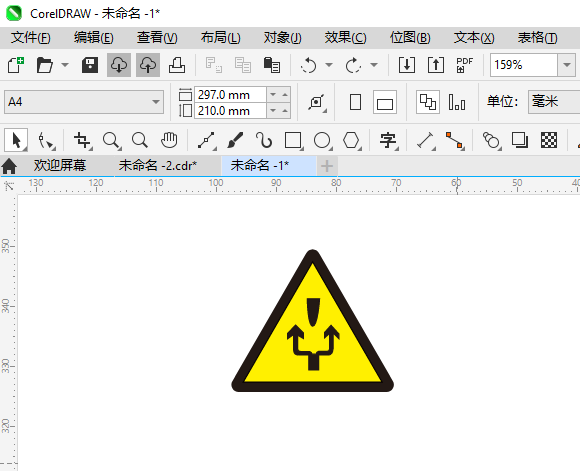Image resolution: width=580 pixels, height=471 pixels.
Task: Select the Crop tool
Action: [x=82, y=141]
